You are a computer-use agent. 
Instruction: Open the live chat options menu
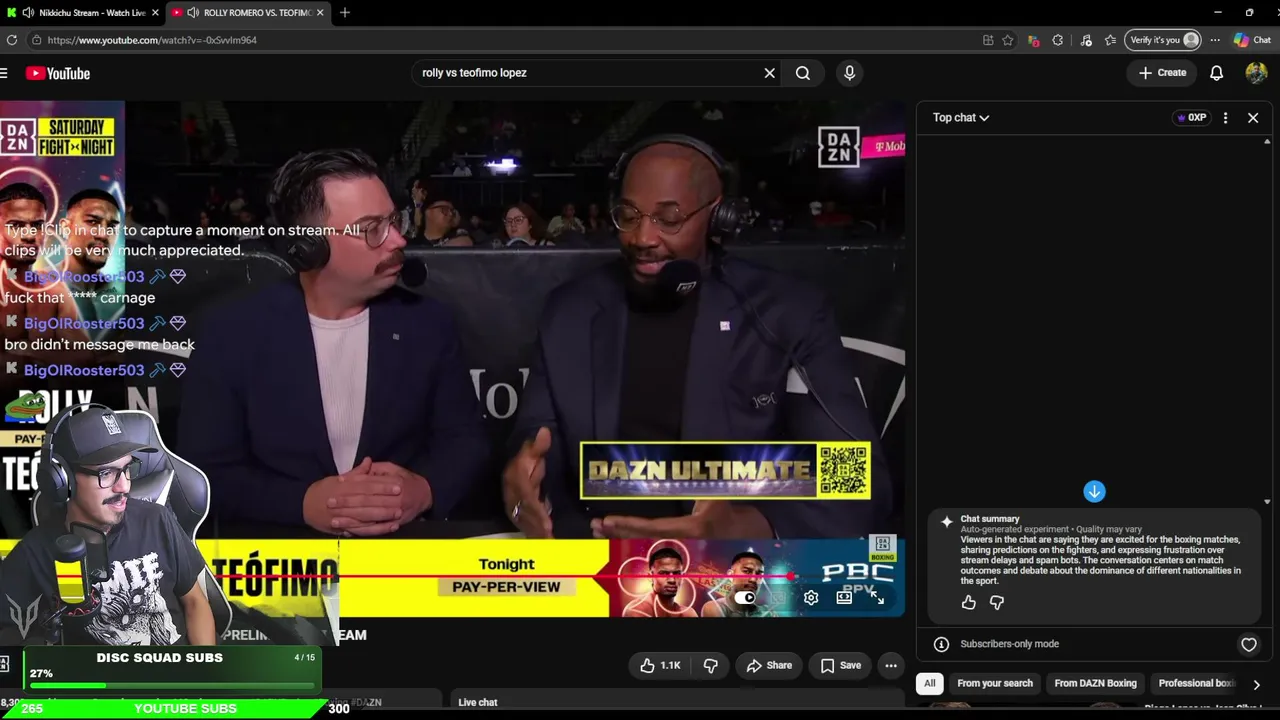coord(1225,118)
